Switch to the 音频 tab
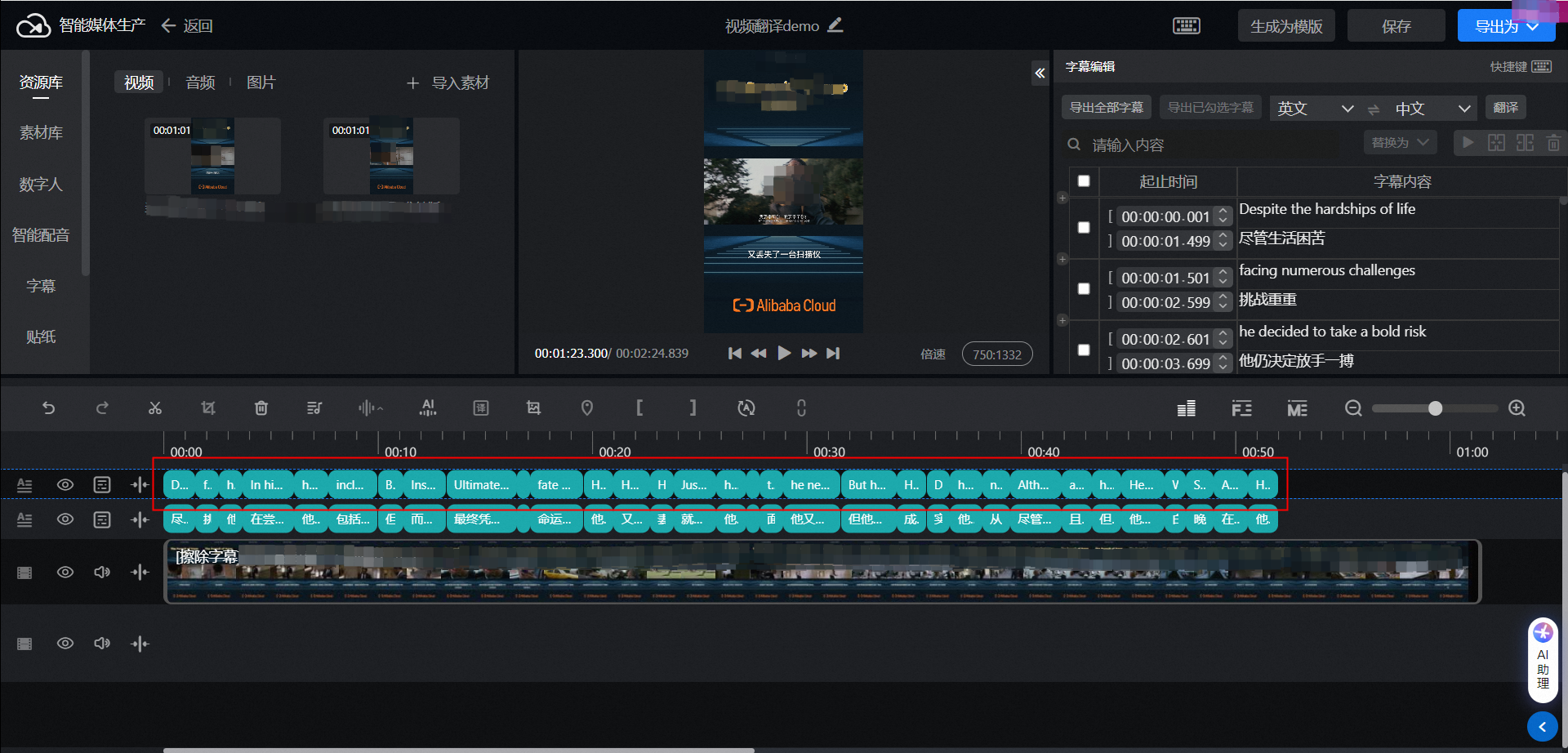The height and width of the screenshot is (753, 1568). [x=200, y=82]
